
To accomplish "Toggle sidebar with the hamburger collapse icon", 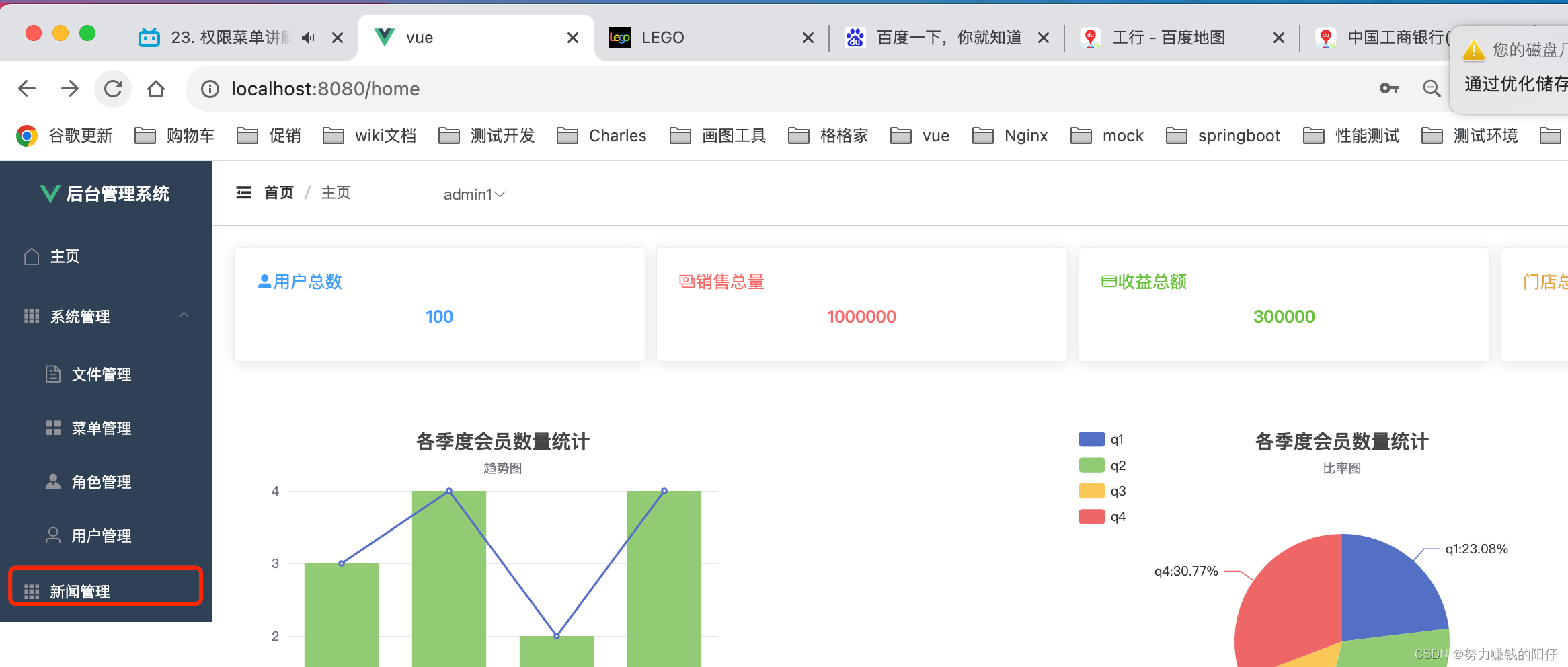I will tap(243, 193).
